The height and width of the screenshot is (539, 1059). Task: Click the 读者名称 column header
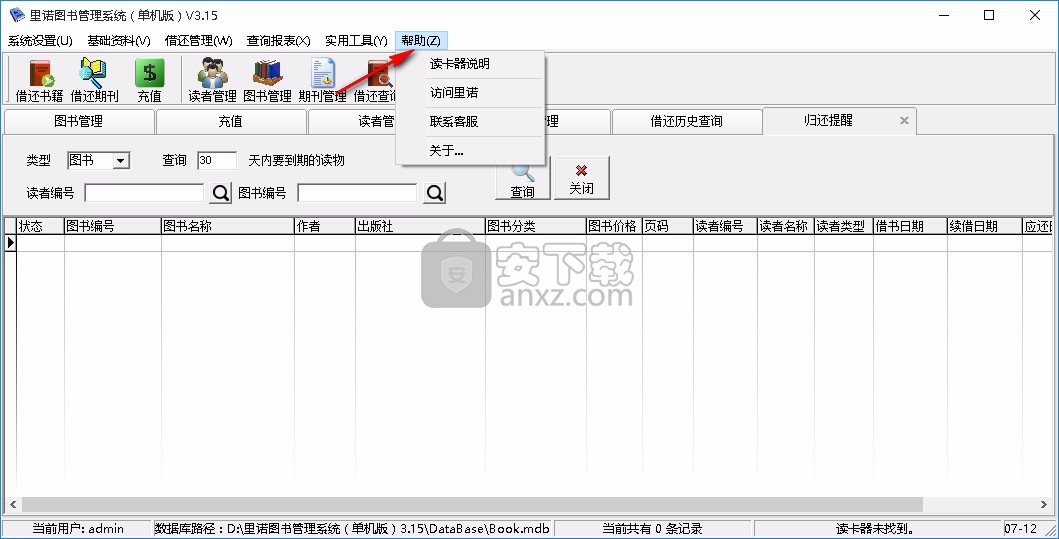click(785, 226)
